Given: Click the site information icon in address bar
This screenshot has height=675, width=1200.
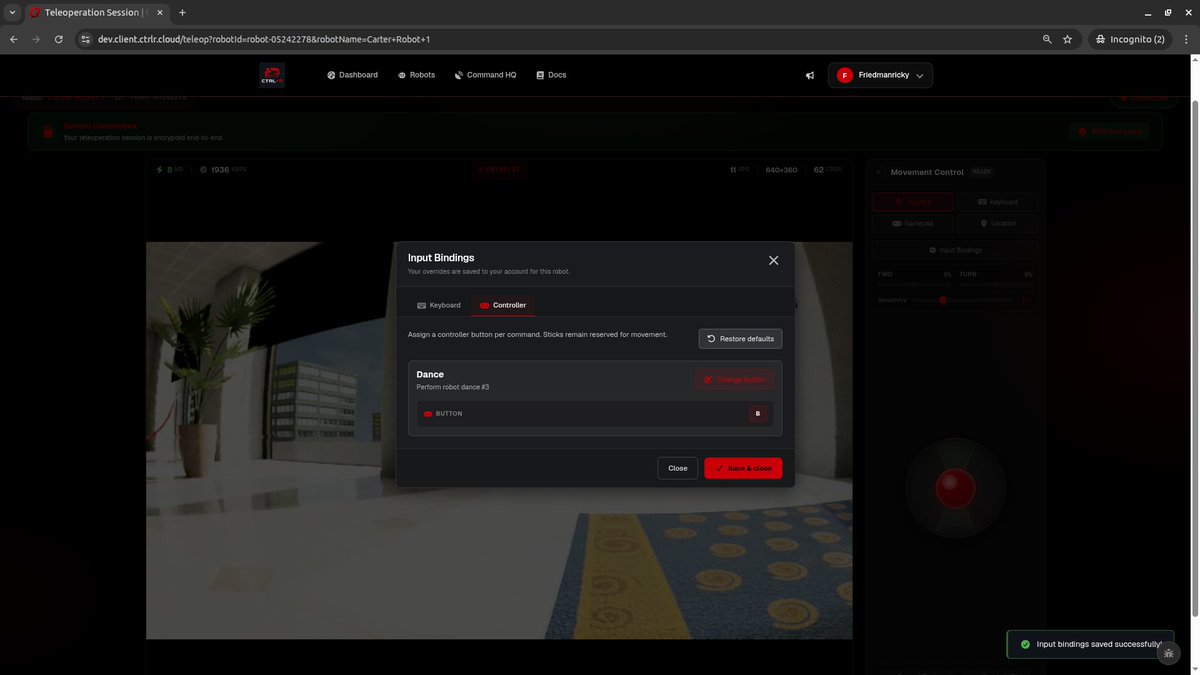Looking at the screenshot, I should [86, 39].
